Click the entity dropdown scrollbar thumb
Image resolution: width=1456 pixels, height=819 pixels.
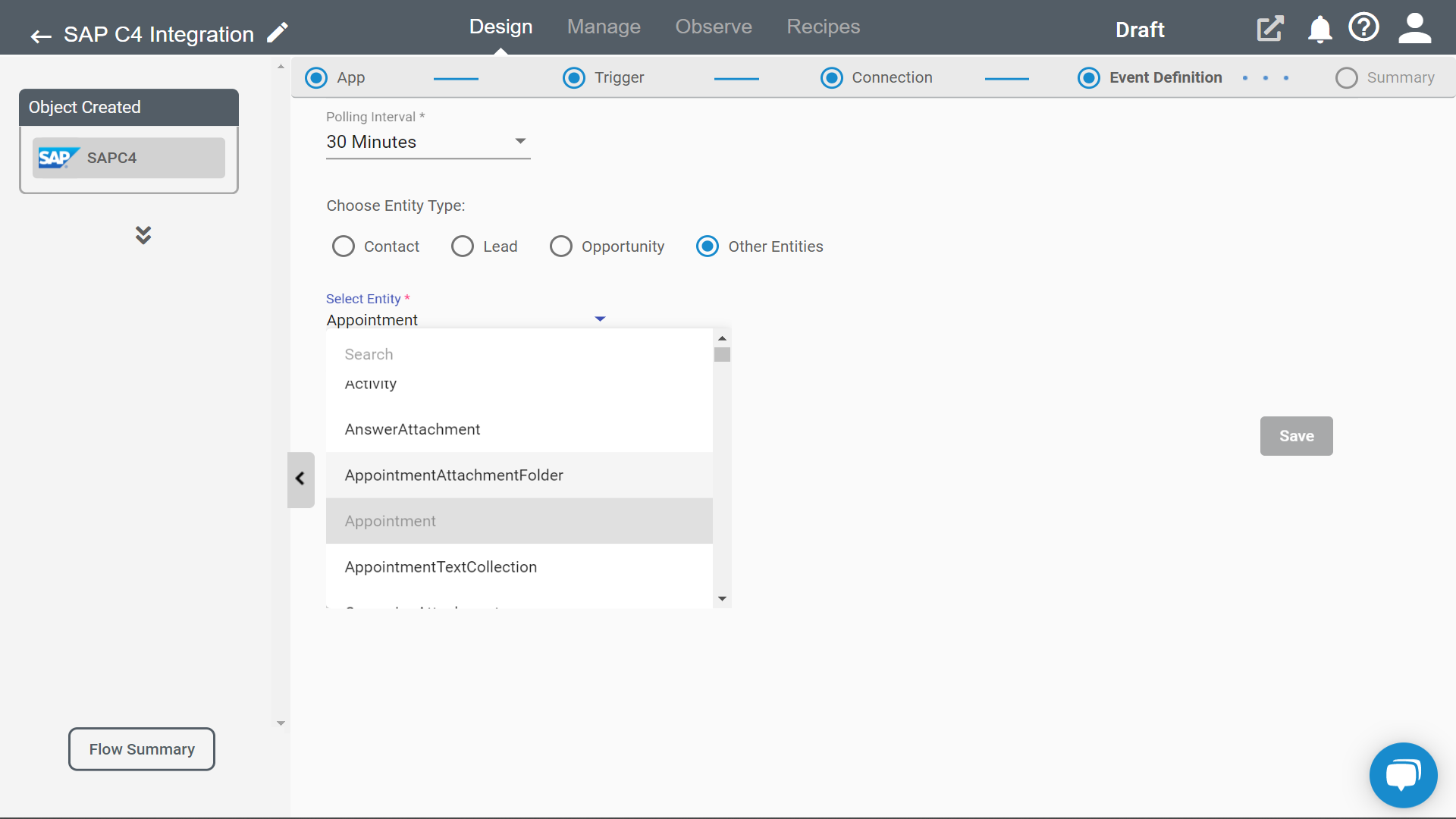[722, 355]
